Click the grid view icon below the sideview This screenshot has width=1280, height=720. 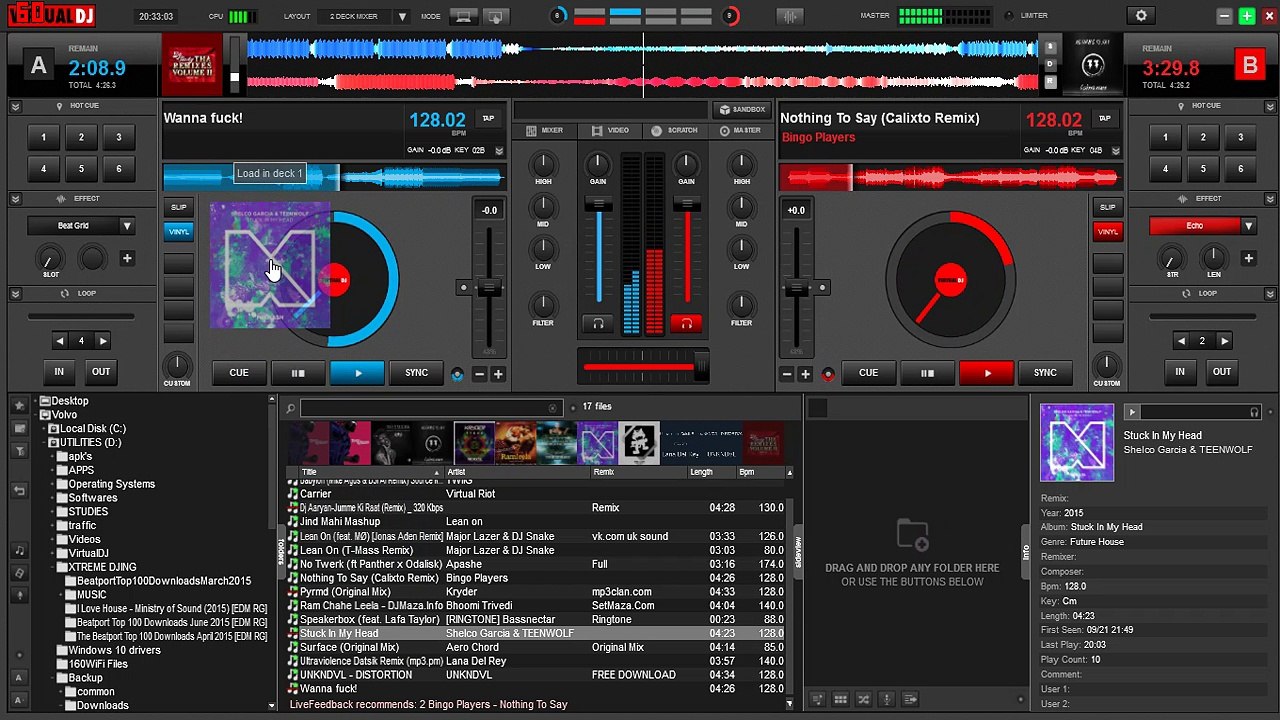pos(840,700)
